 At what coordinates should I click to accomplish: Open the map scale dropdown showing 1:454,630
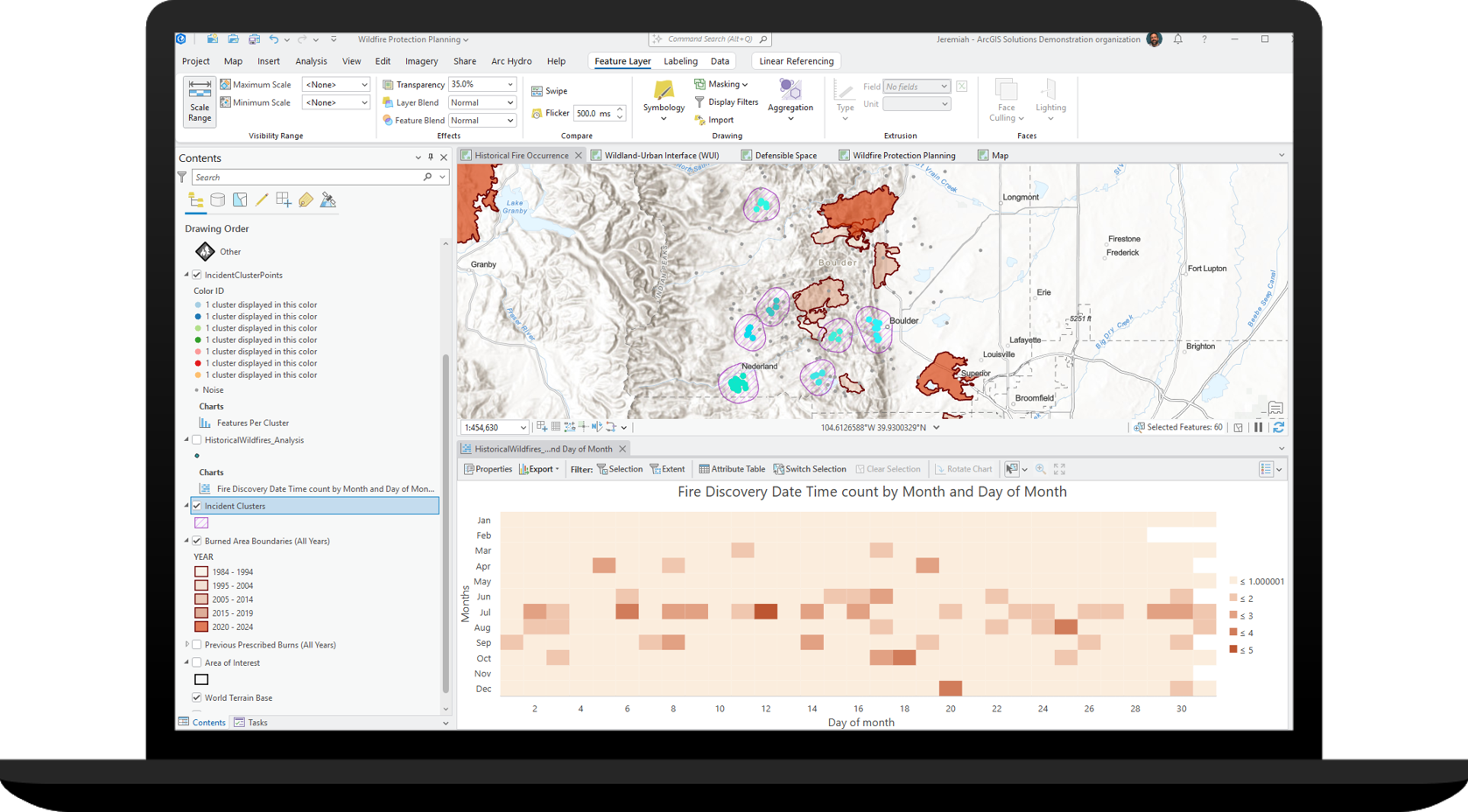523,427
